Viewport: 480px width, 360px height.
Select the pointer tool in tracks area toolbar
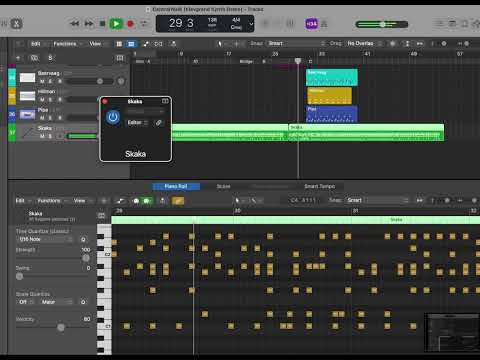click(x=220, y=44)
